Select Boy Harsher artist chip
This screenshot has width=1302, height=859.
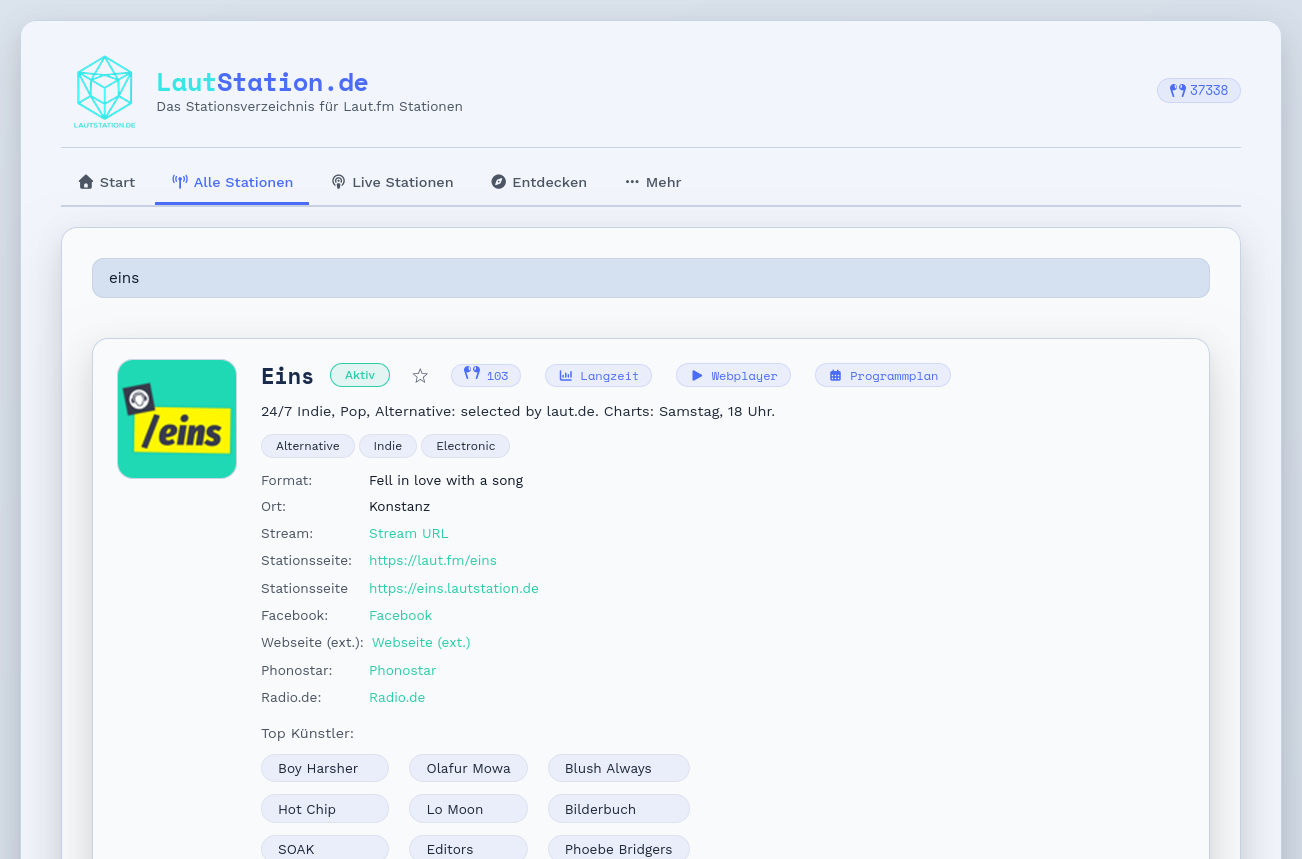[x=325, y=768]
